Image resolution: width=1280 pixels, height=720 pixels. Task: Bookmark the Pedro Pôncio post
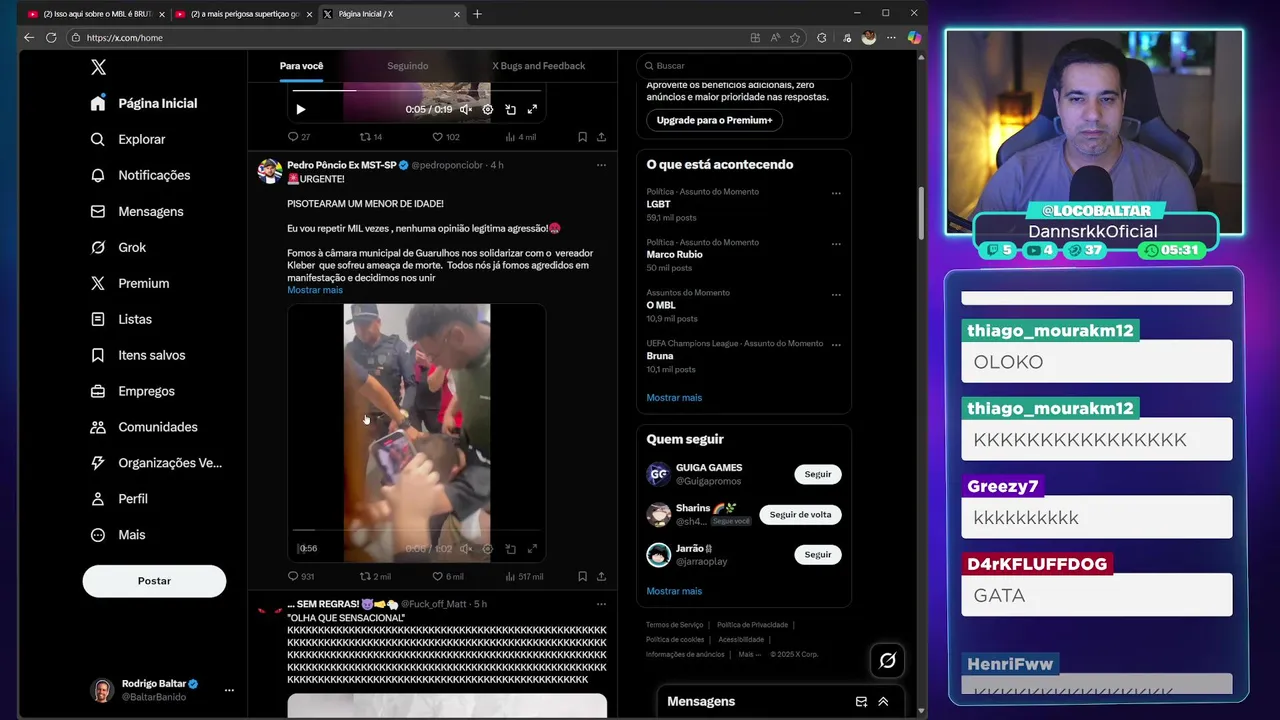[582, 576]
